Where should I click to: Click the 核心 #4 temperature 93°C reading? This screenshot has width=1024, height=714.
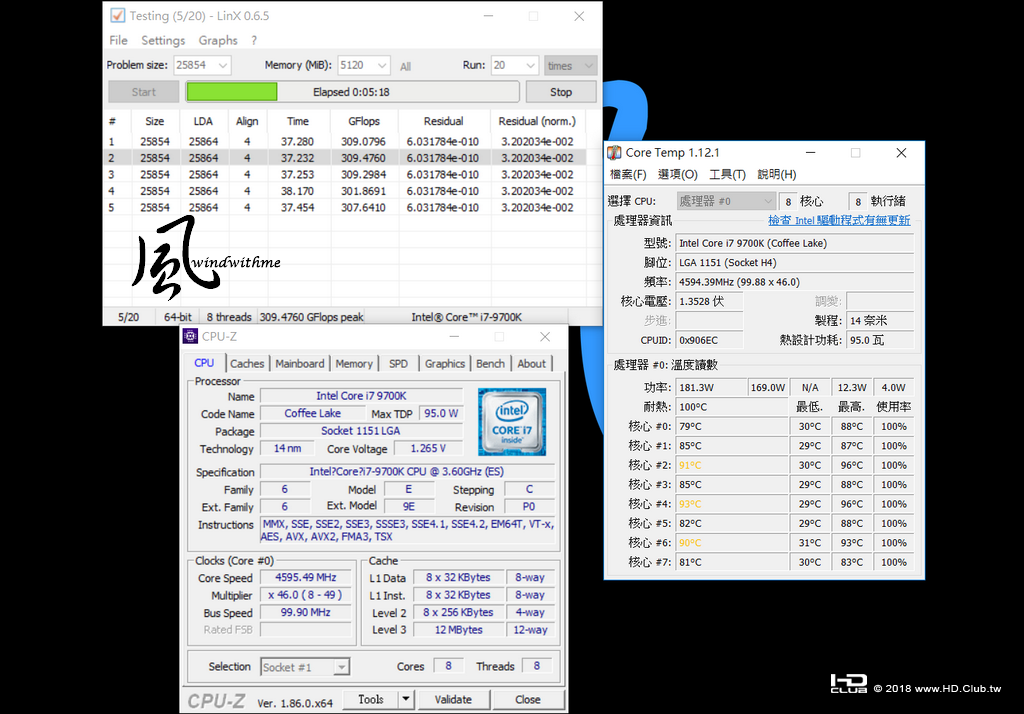click(731, 504)
